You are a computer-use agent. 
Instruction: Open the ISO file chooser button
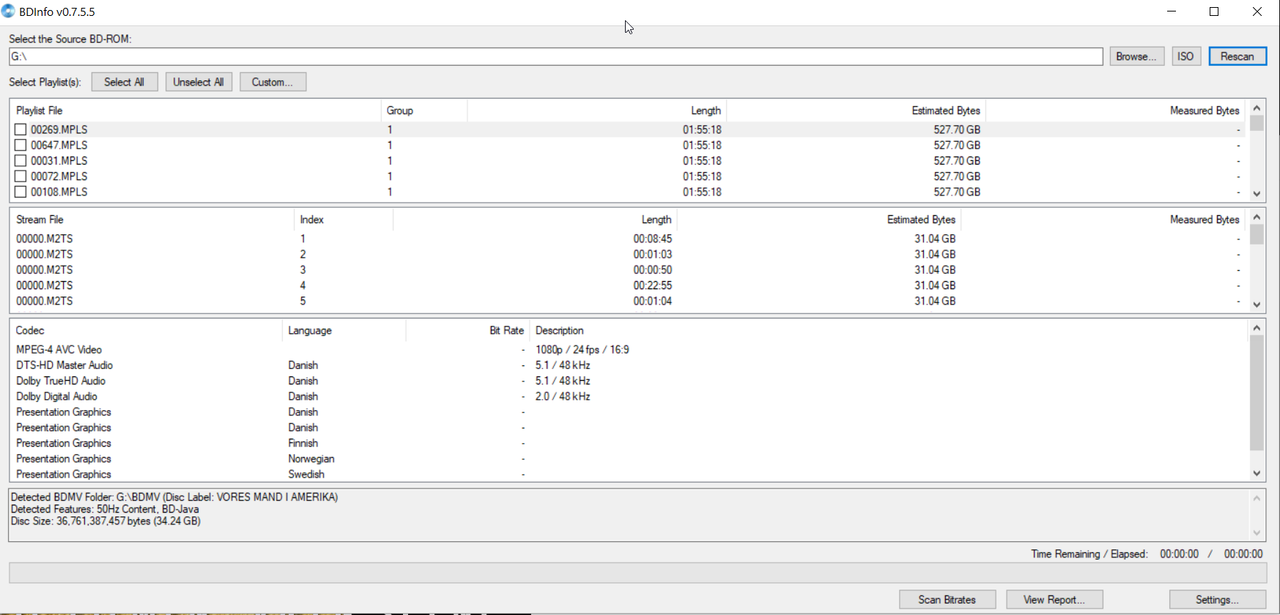(x=1185, y=56)
